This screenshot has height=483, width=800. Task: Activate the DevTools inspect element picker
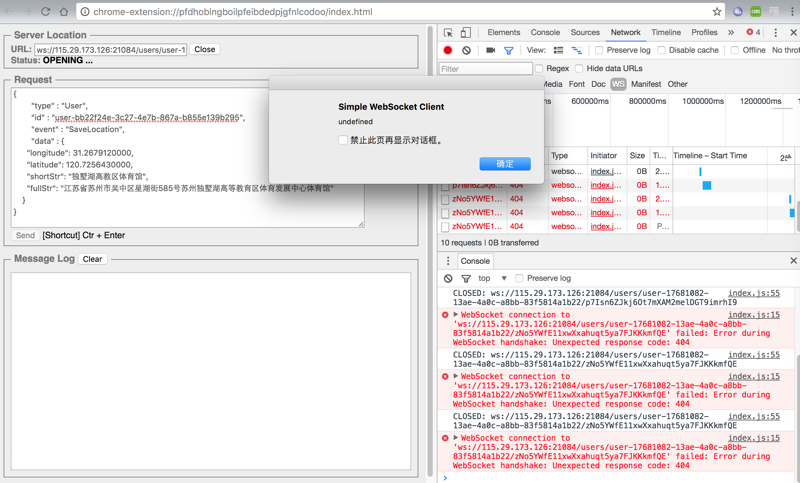(448, 32)
